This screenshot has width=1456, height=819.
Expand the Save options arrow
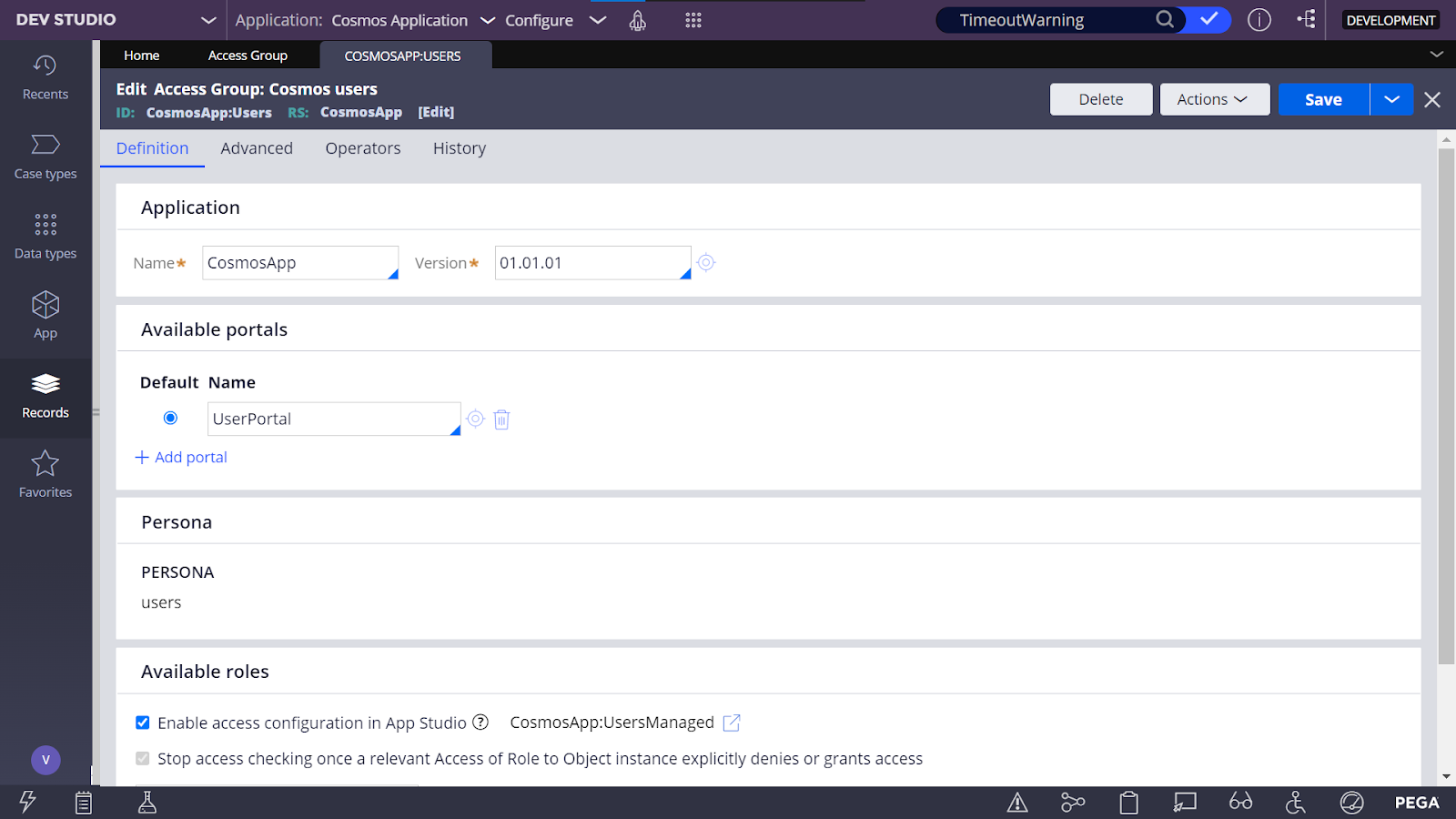(x=1391, y=99)
